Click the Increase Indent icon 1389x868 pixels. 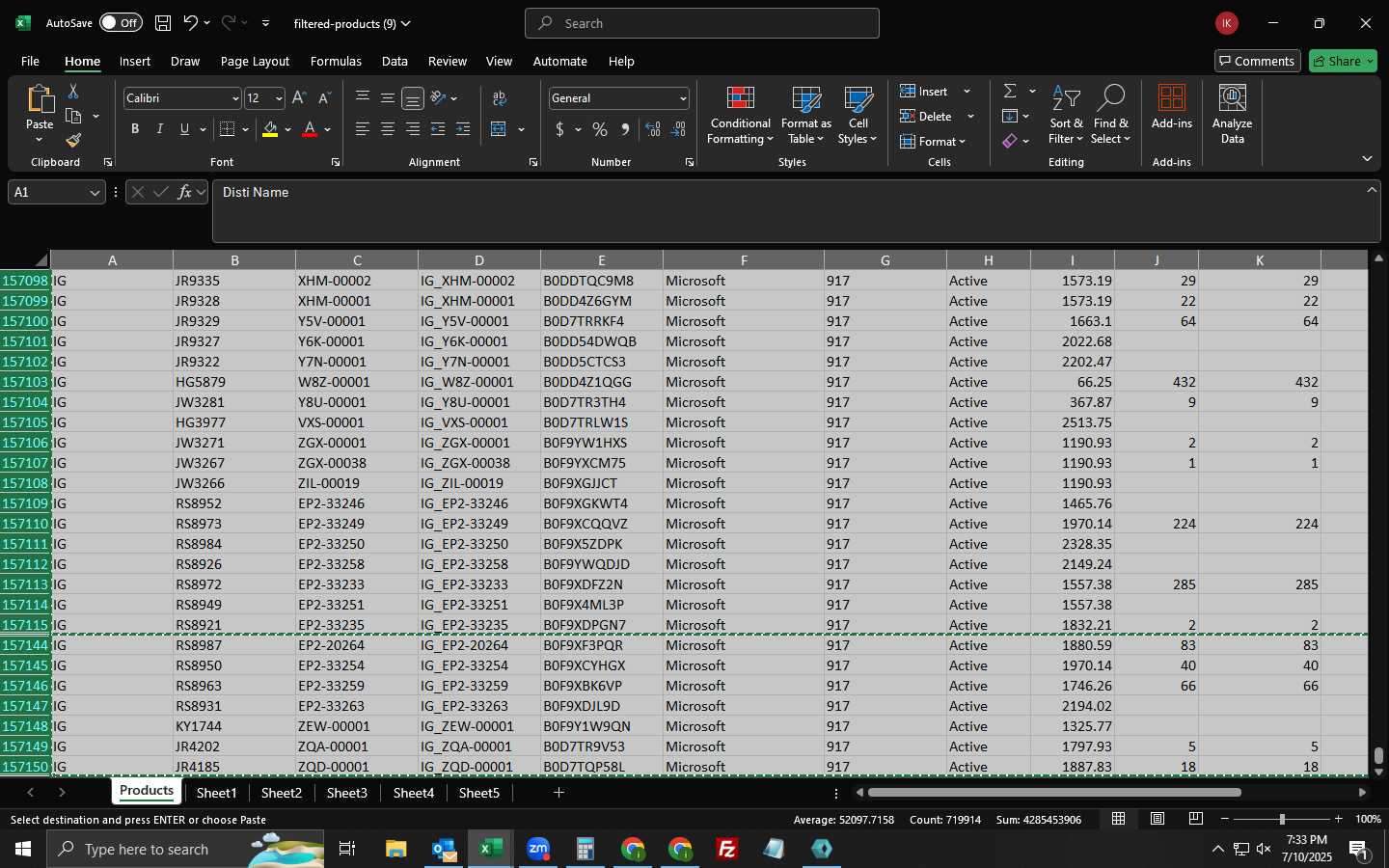coord(463,129)
